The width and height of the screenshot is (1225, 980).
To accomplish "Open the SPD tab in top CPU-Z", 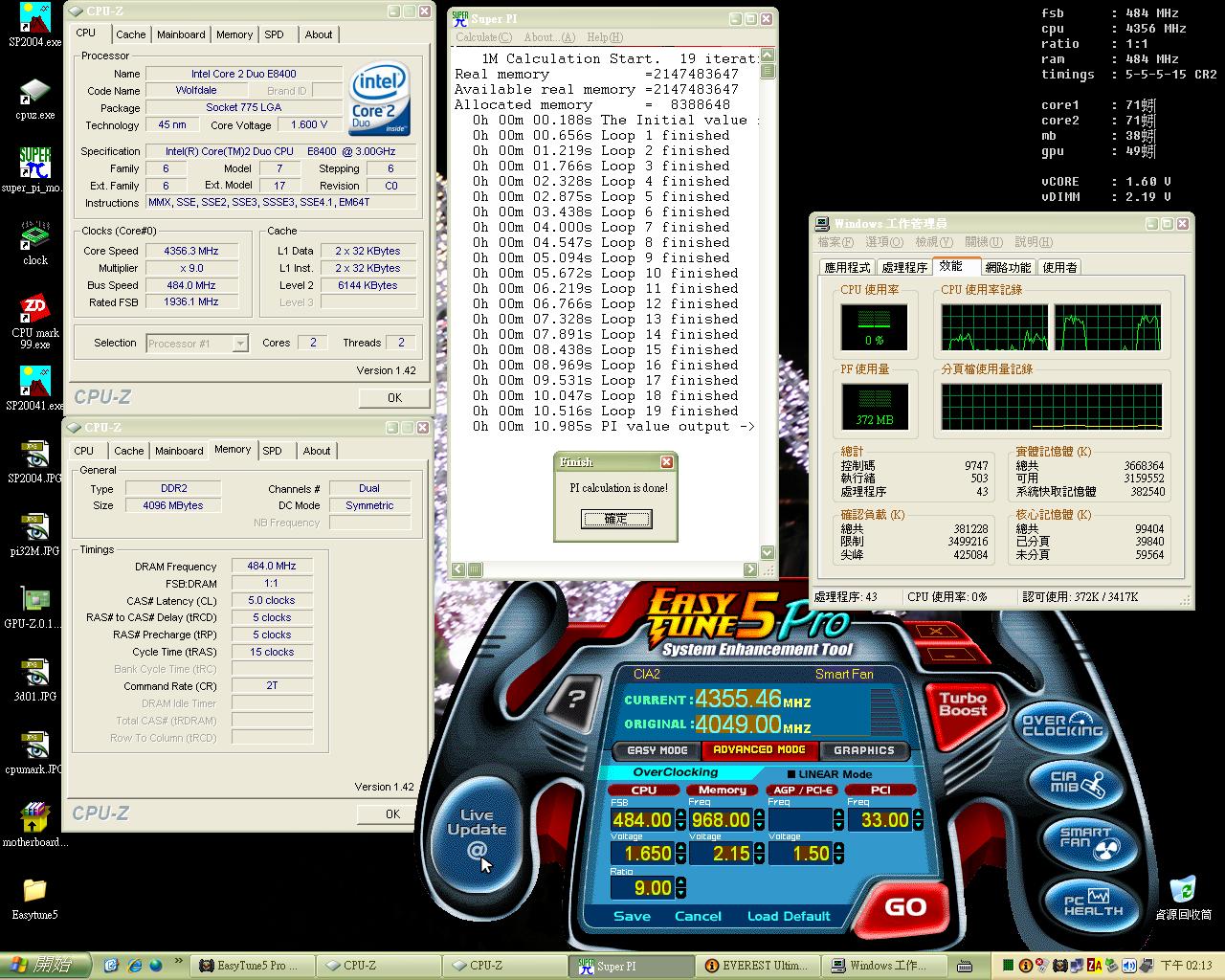I will (x=275, y=34).
